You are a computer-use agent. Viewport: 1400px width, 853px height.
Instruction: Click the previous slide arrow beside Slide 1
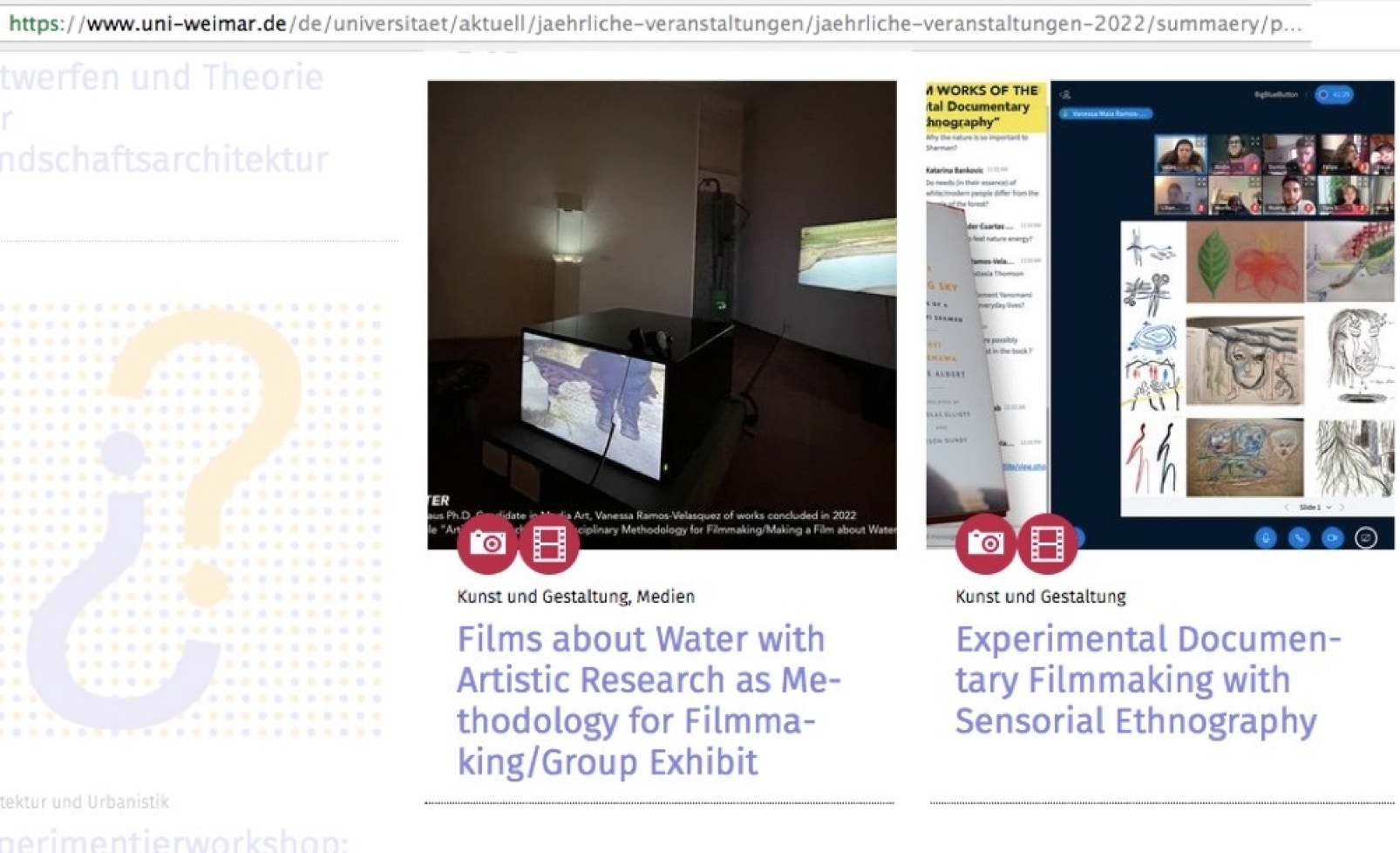pos(1287,507)
